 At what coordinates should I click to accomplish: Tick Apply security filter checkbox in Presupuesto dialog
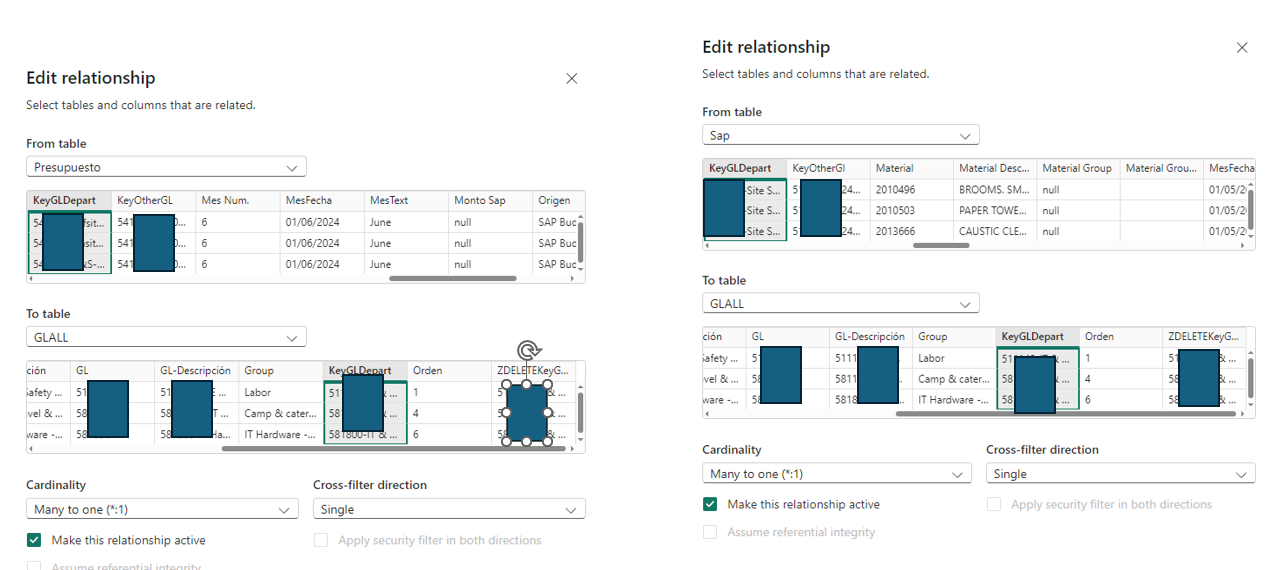[x=321, y=540]
